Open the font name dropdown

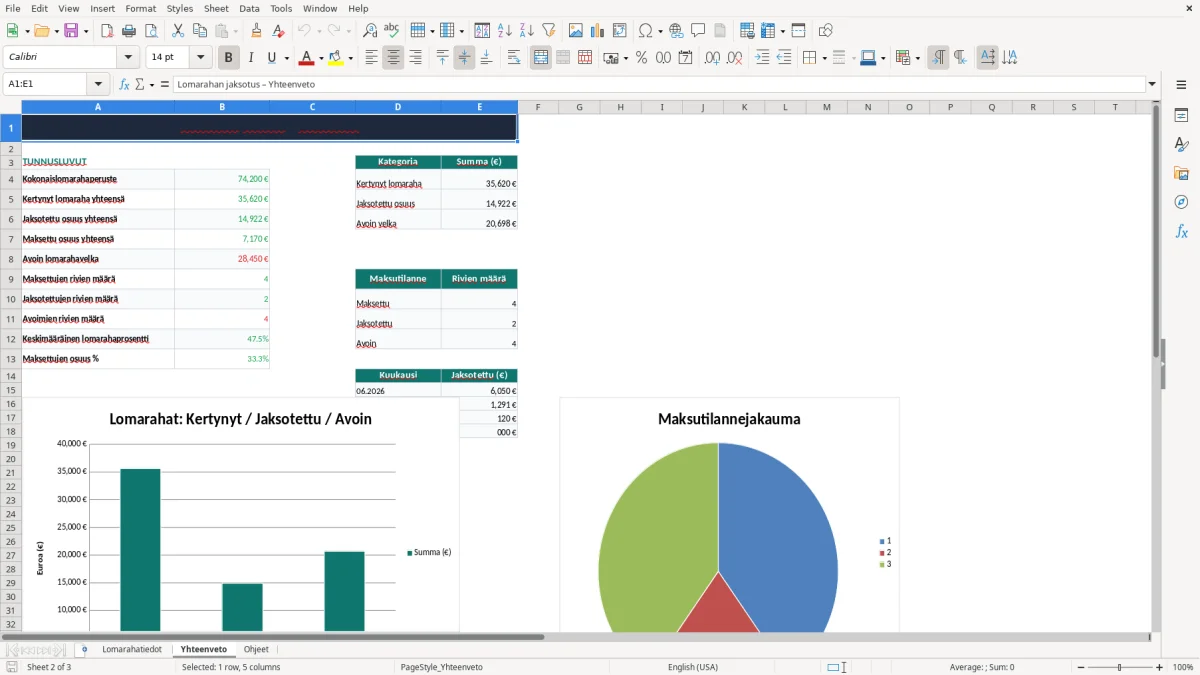click(129, 58)
